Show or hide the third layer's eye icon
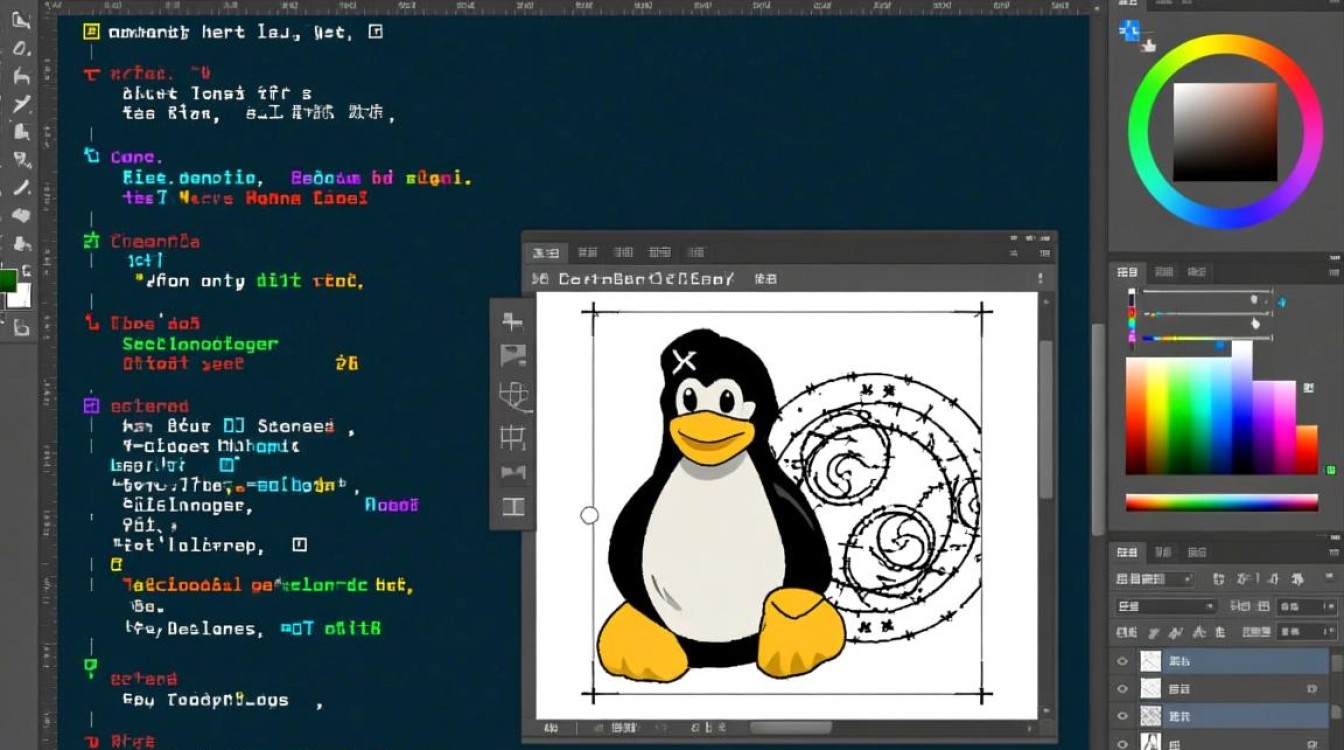Image resolution: width=1344 pixels, height=750 pixels. (1122, 716)
